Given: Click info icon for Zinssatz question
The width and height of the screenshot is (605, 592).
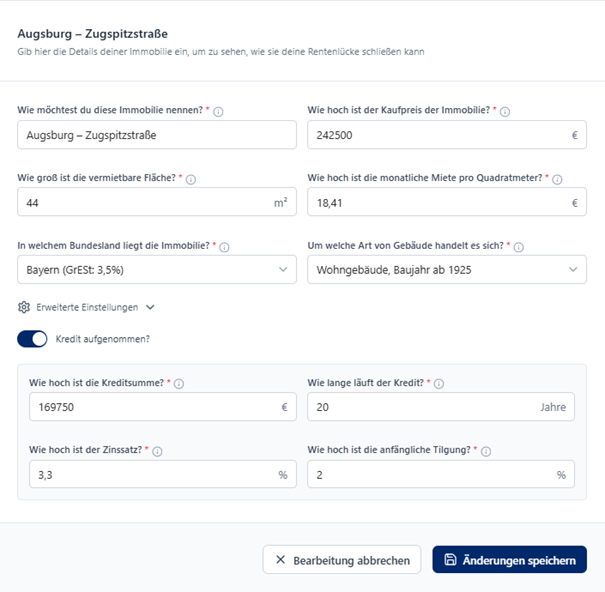Looking at the screenshot, I should [x=157, y=452].
